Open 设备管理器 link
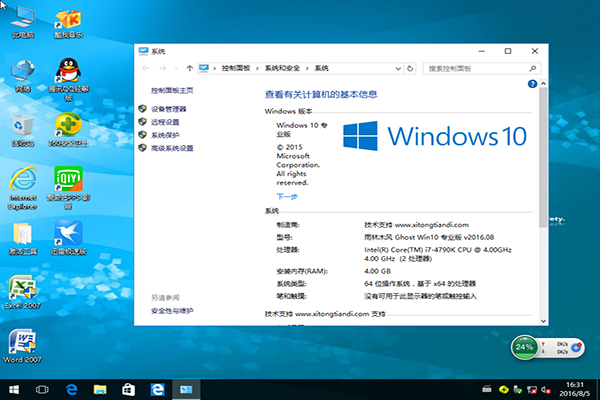600x400 pixels. (168, 109)
